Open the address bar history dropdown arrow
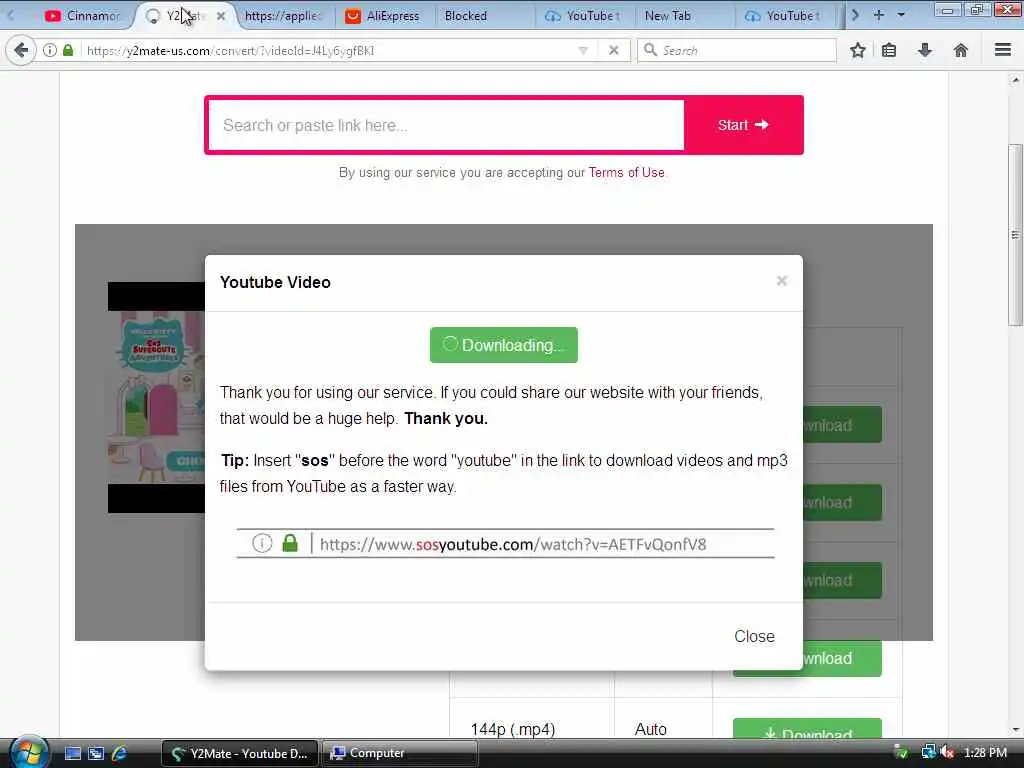 (x=583, y=50)
